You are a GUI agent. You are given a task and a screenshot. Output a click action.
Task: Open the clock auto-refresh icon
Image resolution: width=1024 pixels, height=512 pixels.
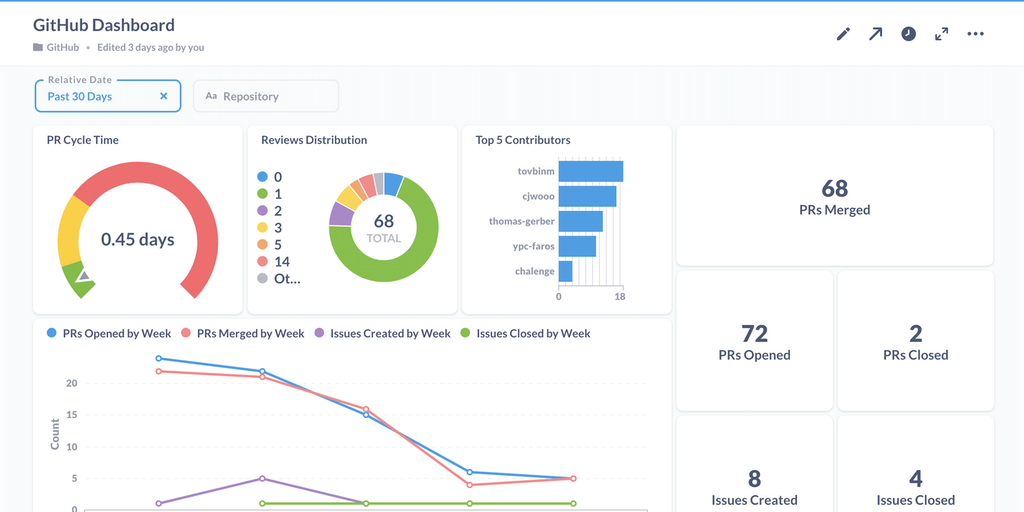[x=908, y=34]
